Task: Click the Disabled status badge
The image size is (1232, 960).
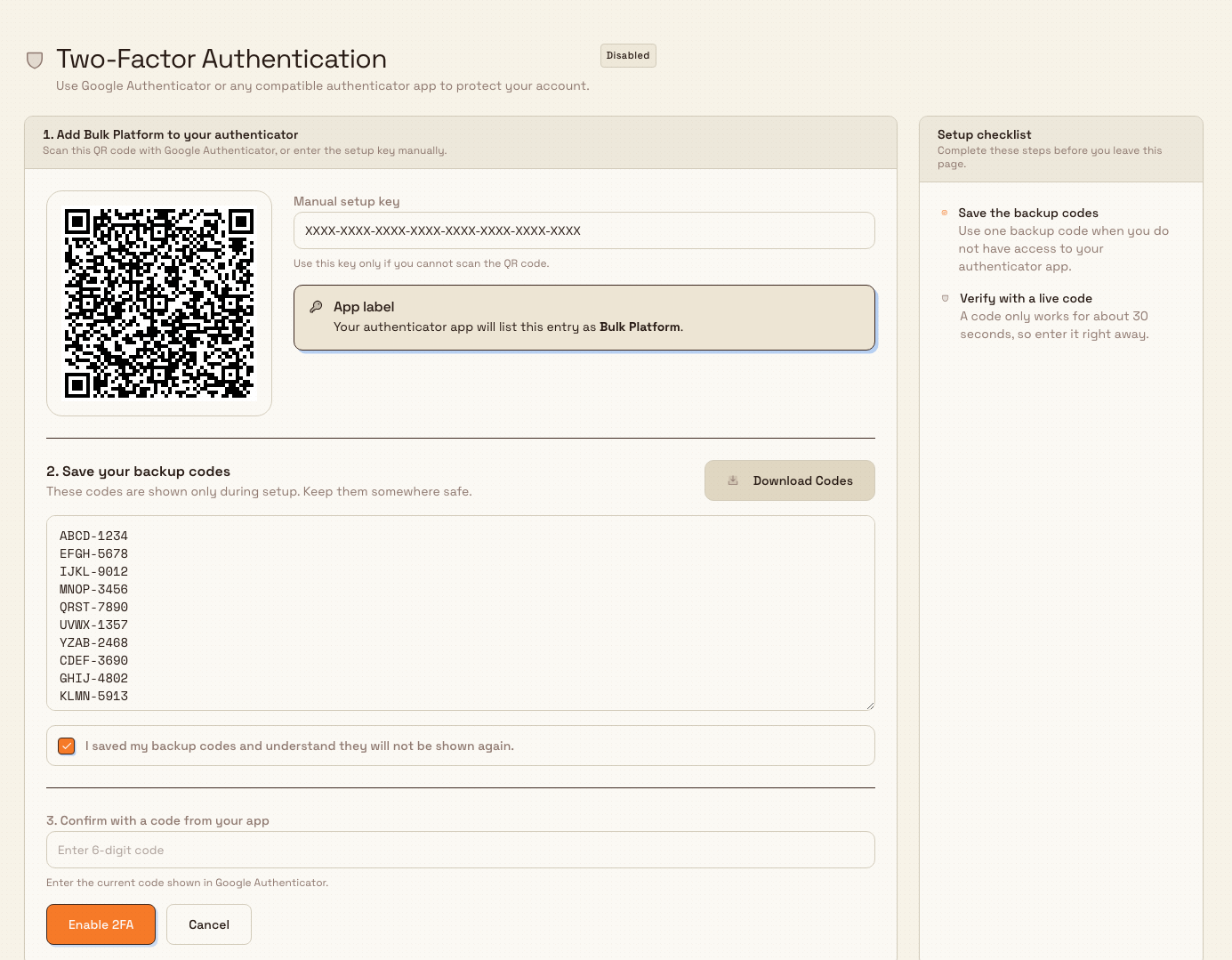Action: pos(628,55)
